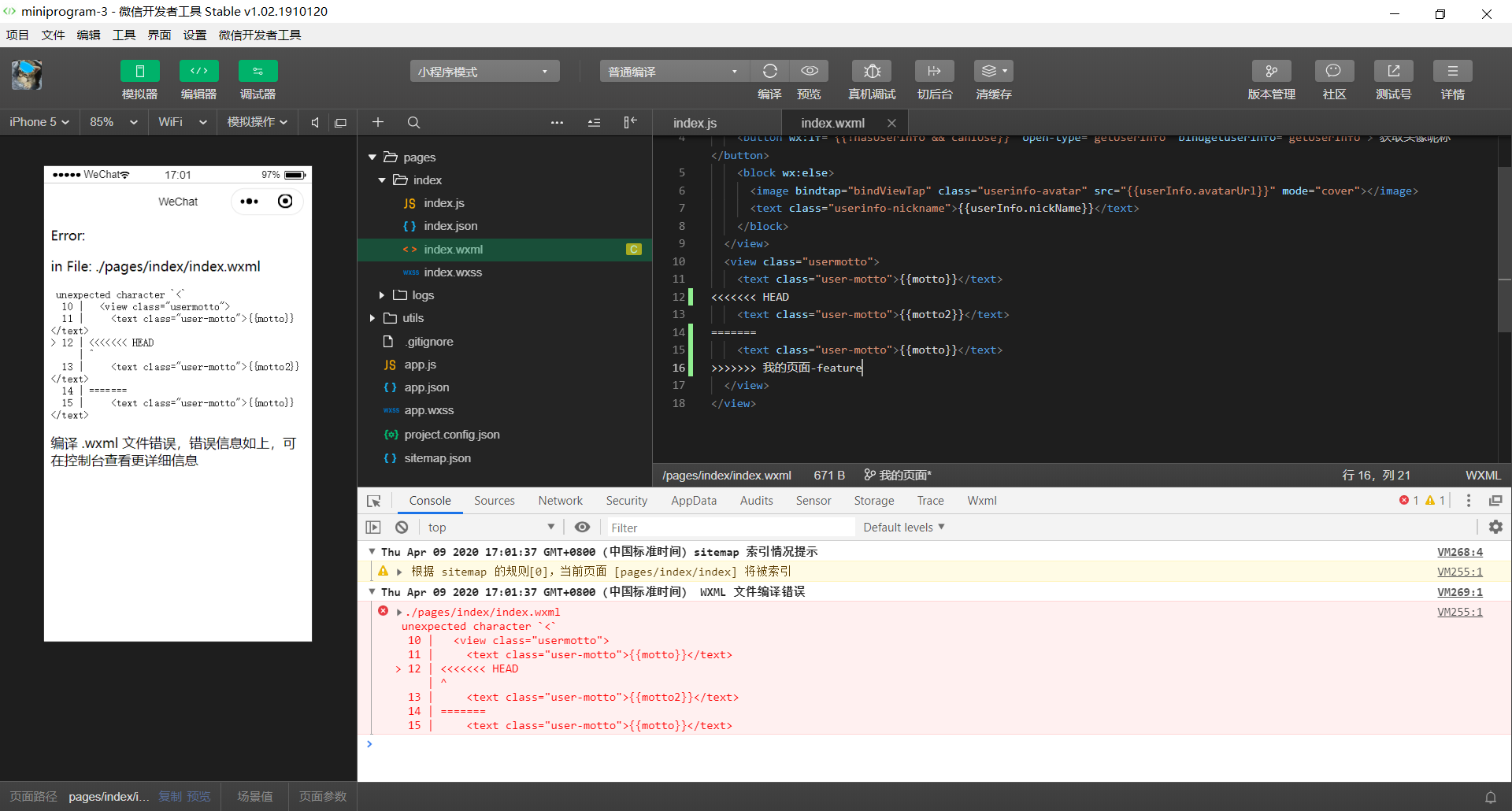
Task: Open the iPhone 5 device dropdown
Action: coord(39,123)
